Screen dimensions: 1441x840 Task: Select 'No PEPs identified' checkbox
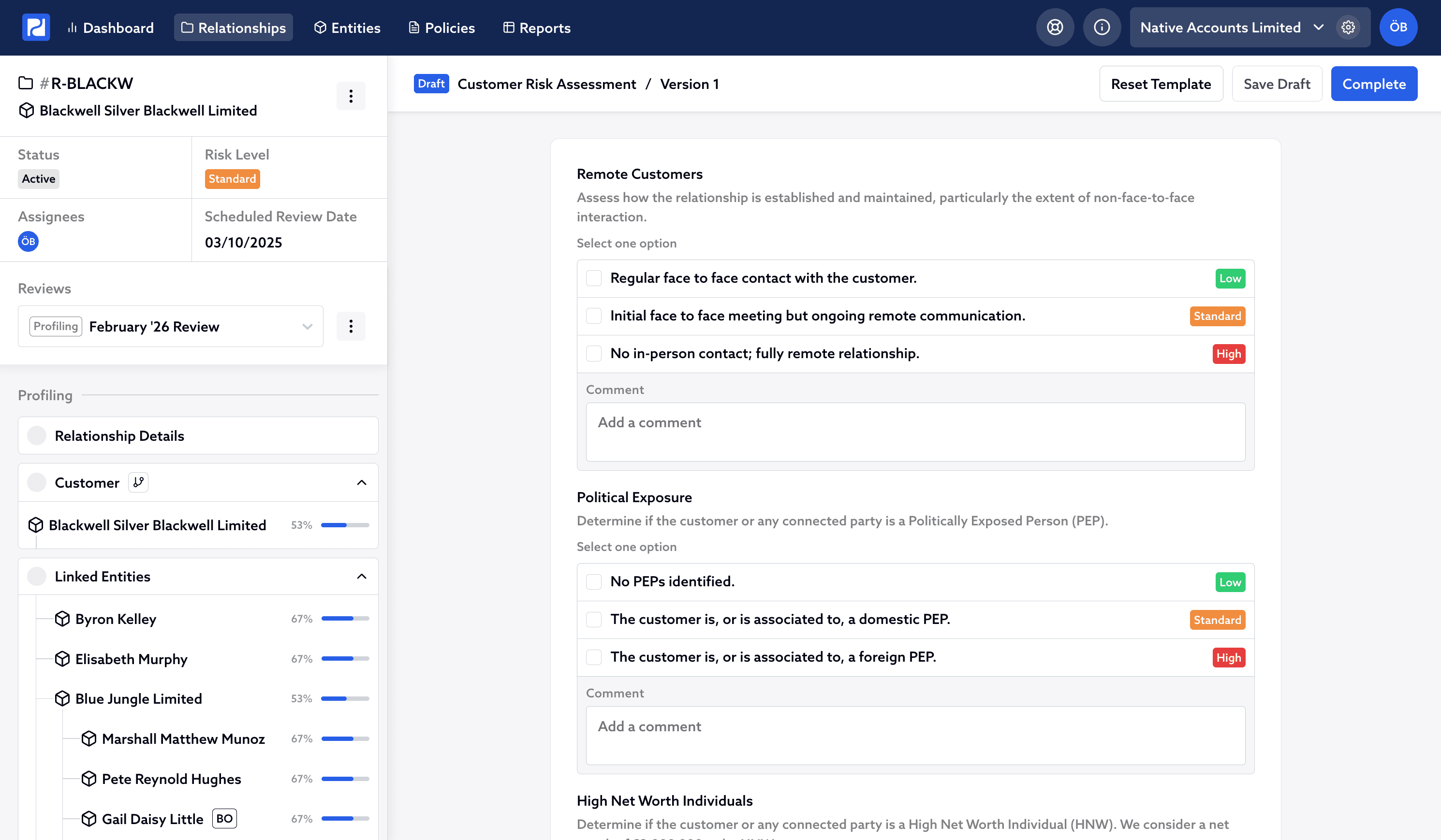[x=593, y=582]
